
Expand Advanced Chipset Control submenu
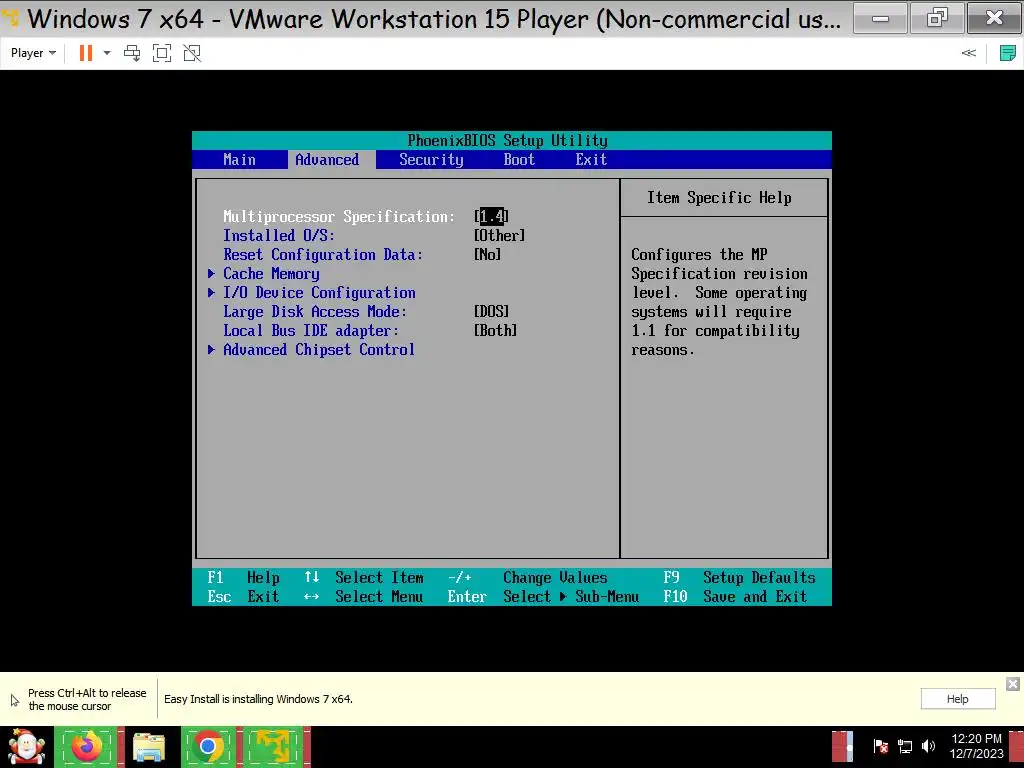[312, 349]
